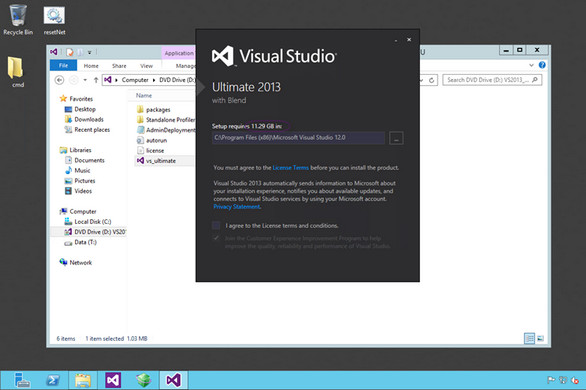Check I agree to the License terms
Viewport: 586px width, 390px height.
[x=216, y=225]
